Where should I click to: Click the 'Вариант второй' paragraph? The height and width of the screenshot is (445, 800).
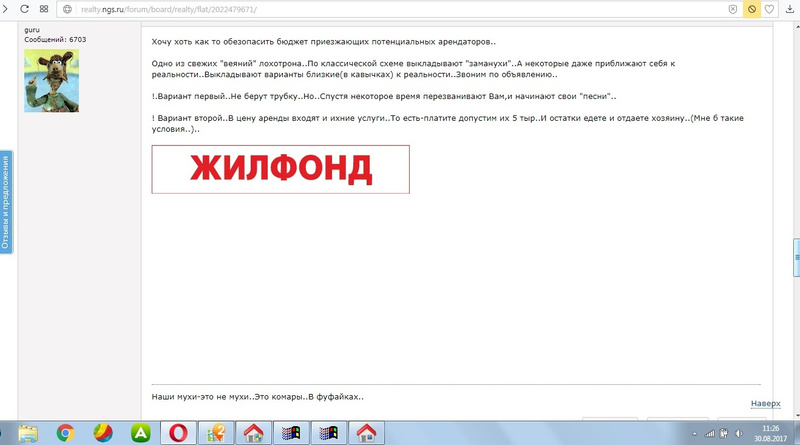coord(447,123)
